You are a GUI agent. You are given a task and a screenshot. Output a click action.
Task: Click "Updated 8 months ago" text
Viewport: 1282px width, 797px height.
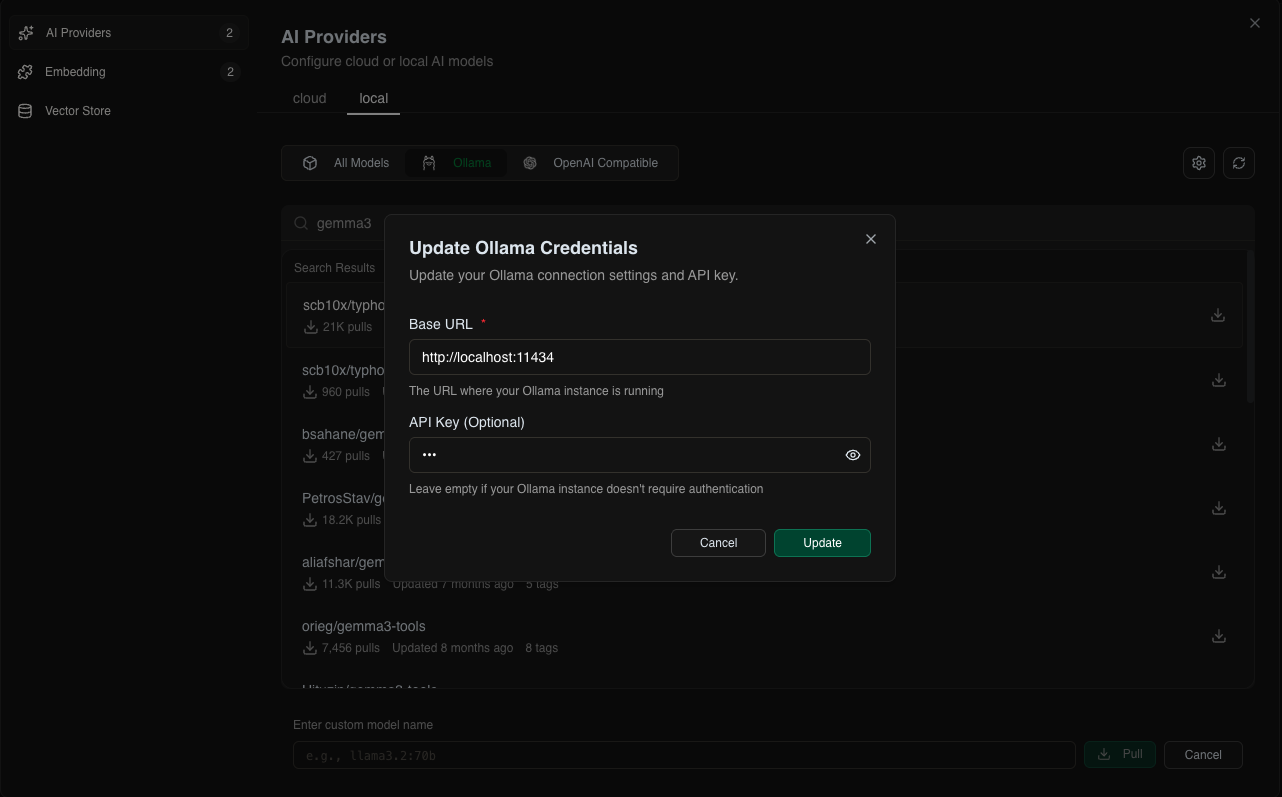[x=453, y=648]
